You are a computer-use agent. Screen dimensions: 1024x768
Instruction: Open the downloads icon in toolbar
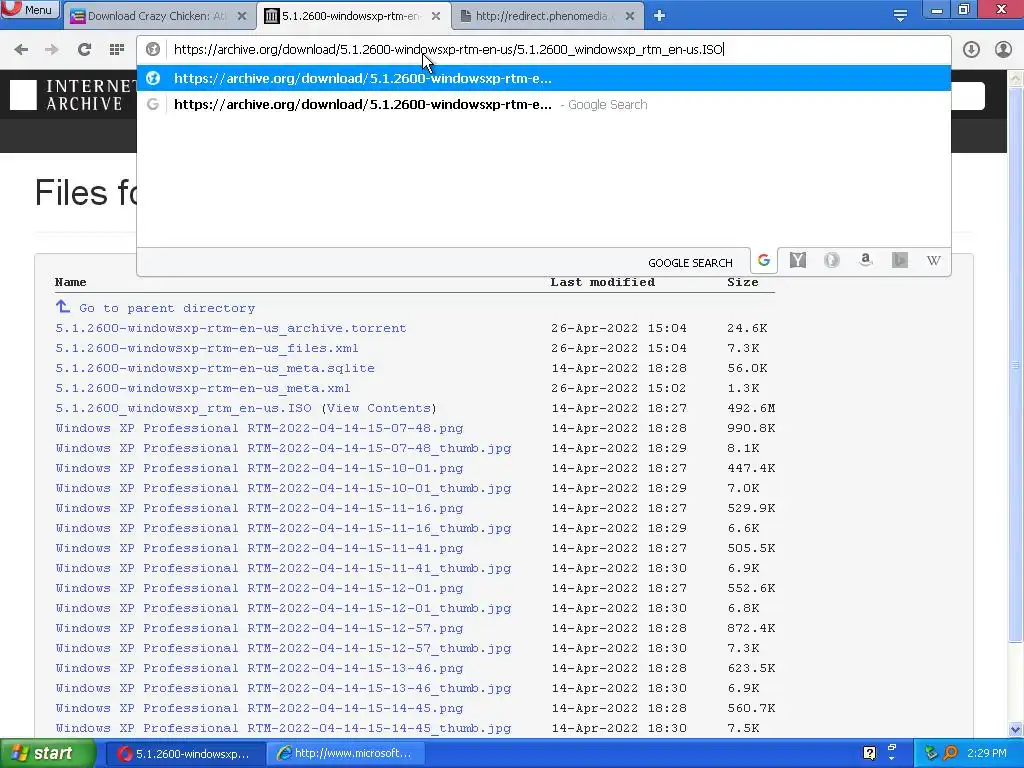pyautogui.click(x=971, y=50)
